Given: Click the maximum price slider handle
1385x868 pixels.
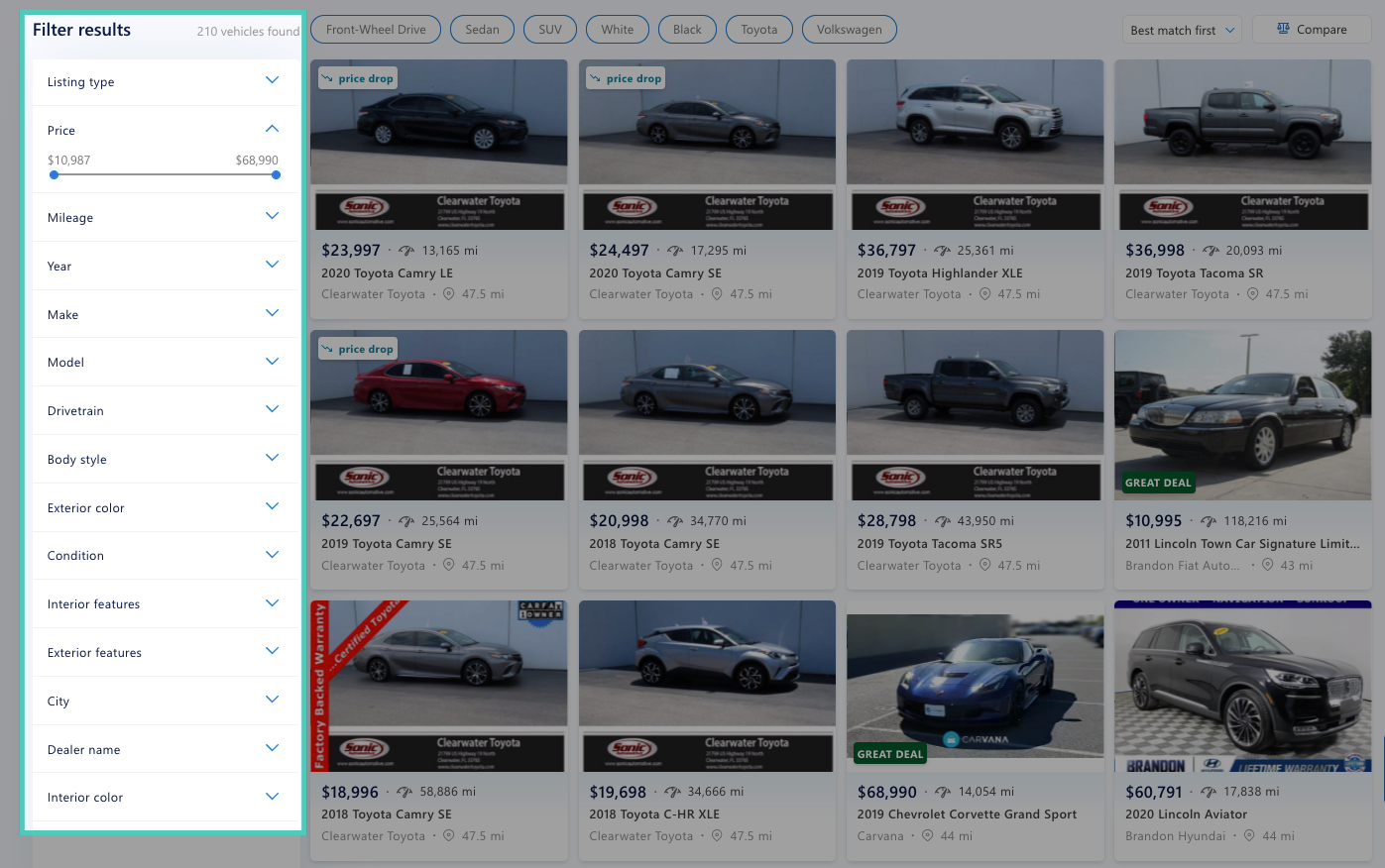Looking at the screenshot, I should coord(276,175).
